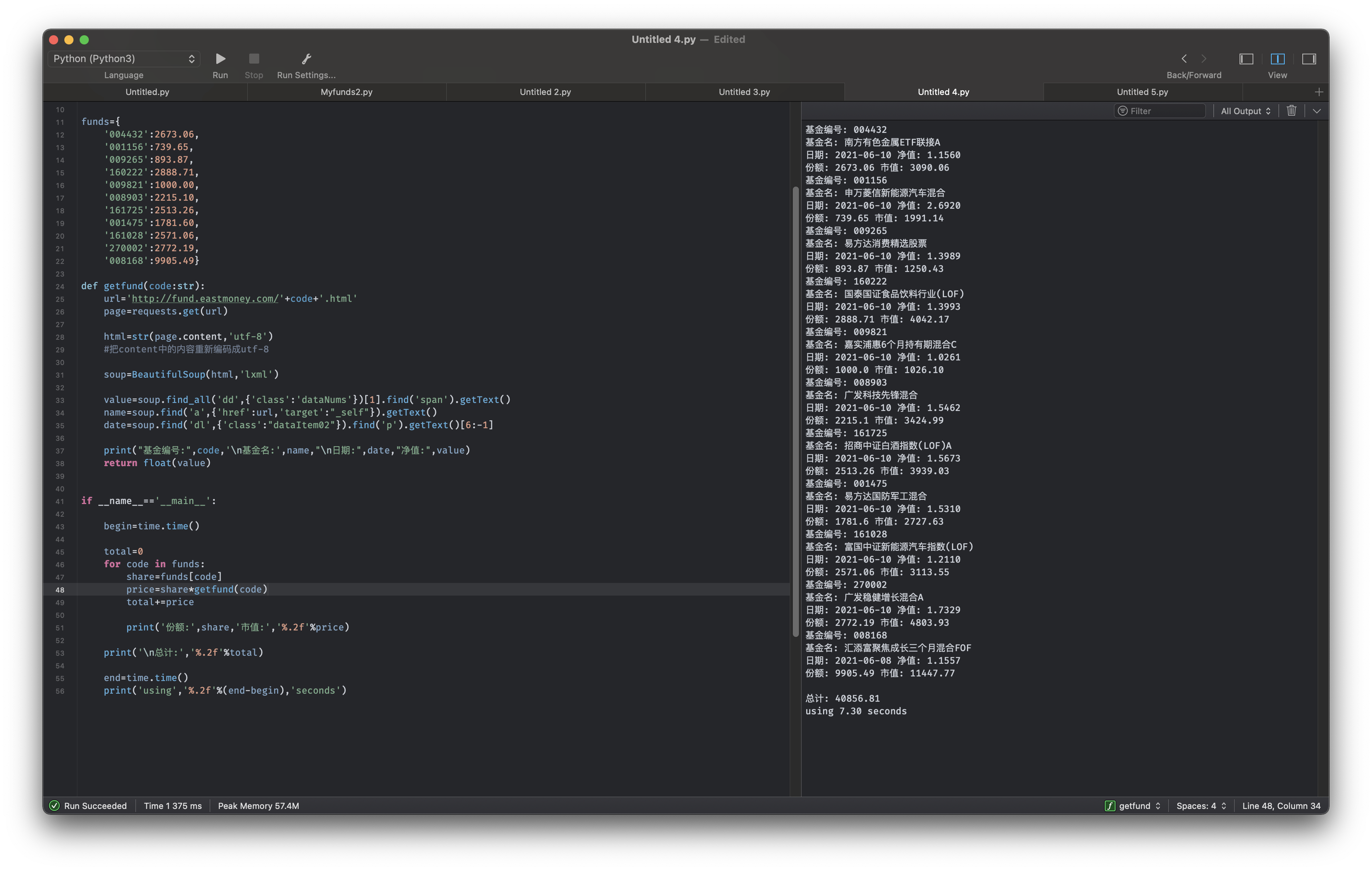
Task: Open Run Settings configuration panel
Action: (x=306, y=58)
